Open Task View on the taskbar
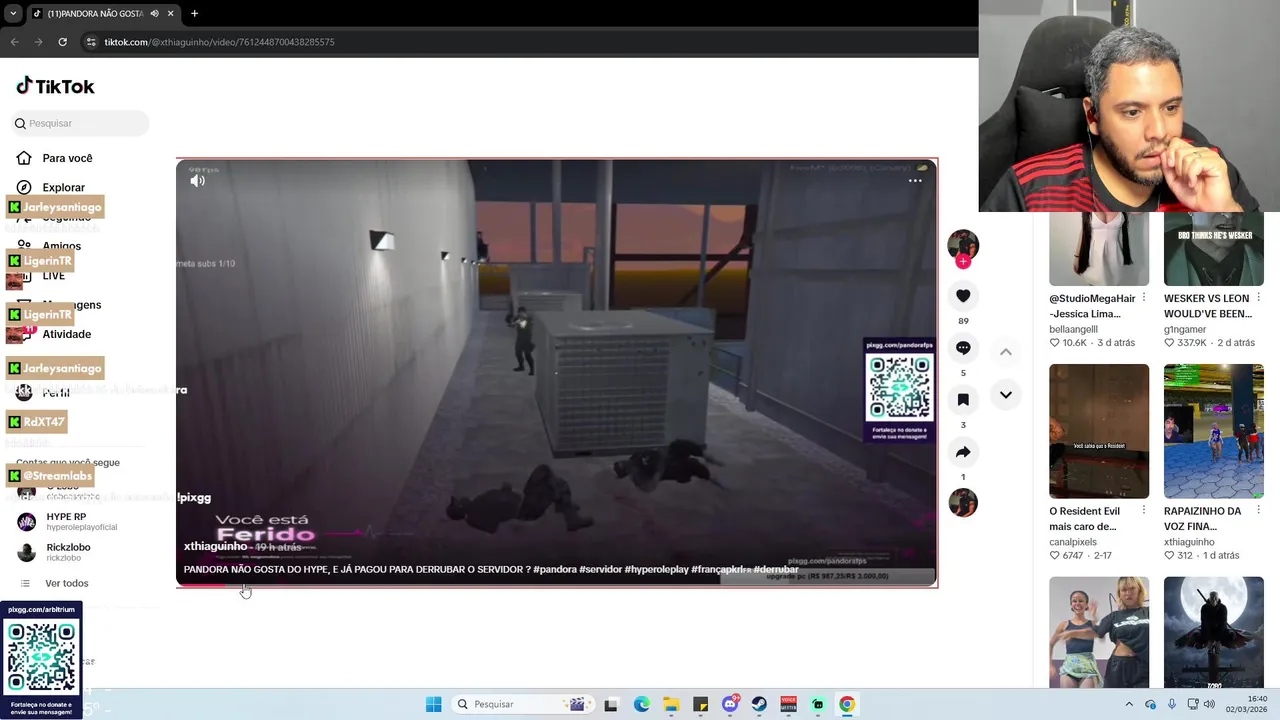 point(611,704)
